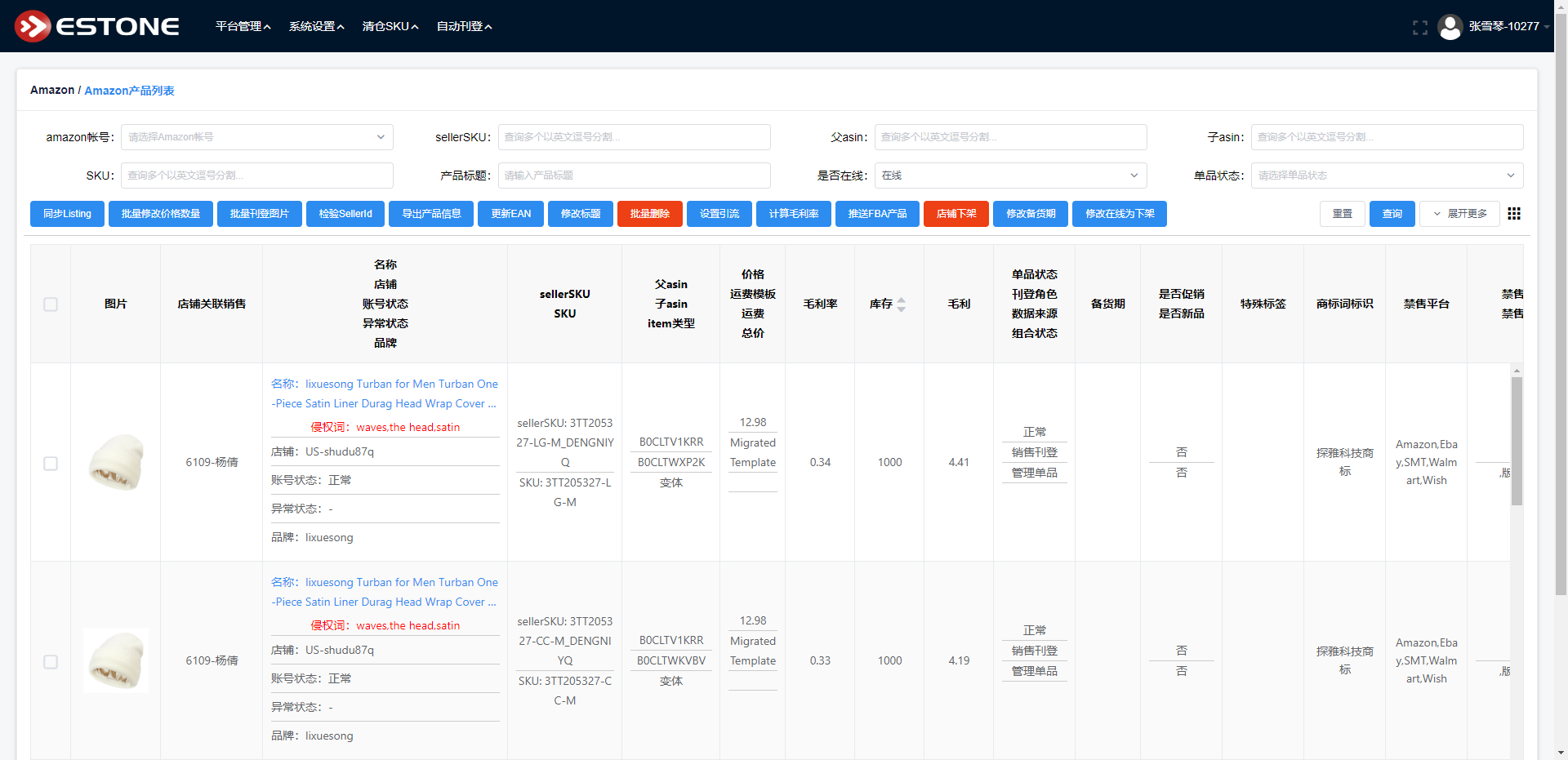Open the 清仓SKU menu
Image resolution: width=1568 pixels, height=760 pixels.
click(x=390, y=26)
